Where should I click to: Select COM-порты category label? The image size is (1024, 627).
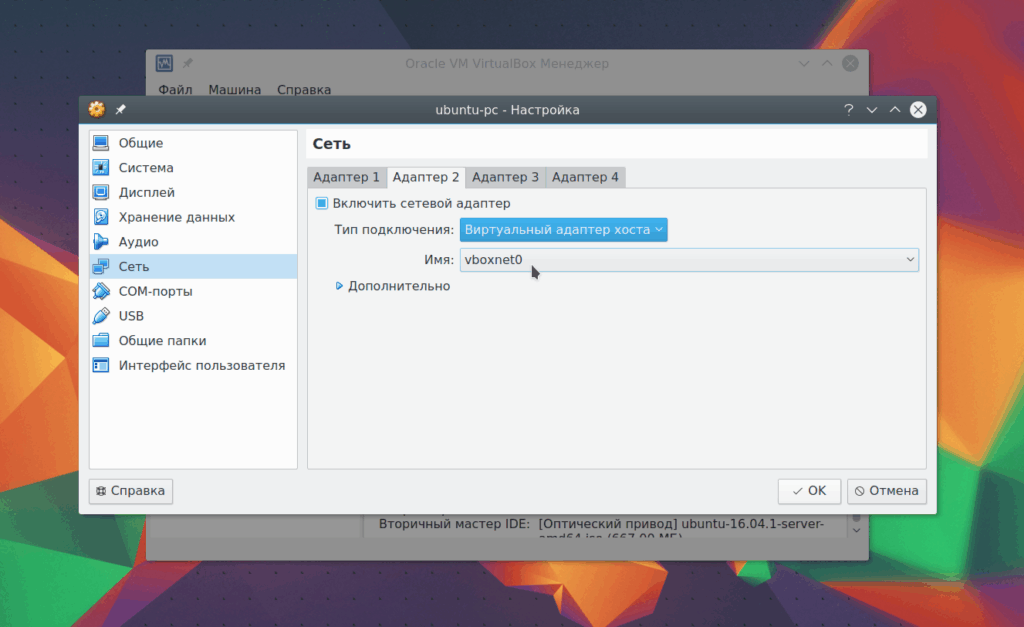155,291
